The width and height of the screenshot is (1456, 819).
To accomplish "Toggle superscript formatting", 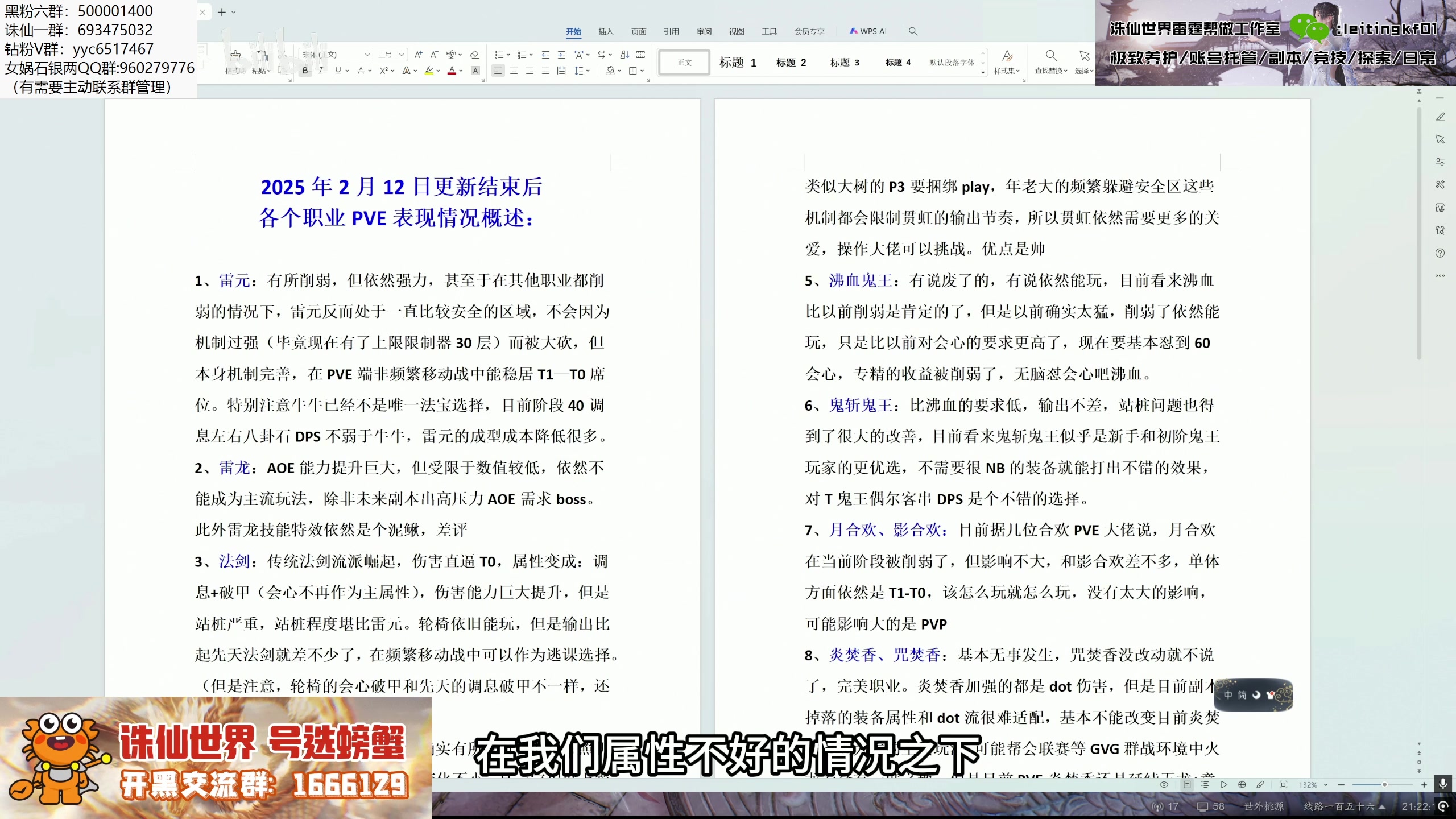I will click(x=384, y=71).
